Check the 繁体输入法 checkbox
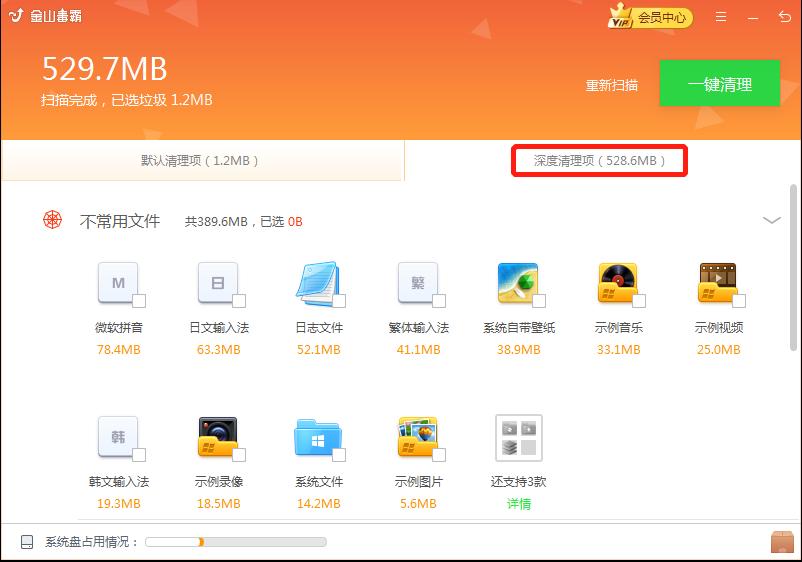The image size is (802, 562). coord(439,301)
